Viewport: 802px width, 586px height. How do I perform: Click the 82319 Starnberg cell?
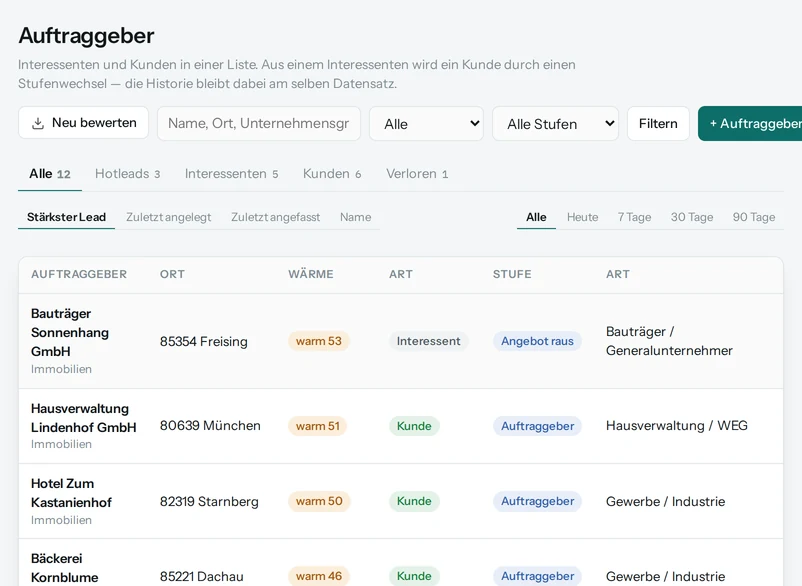click(209, 501)
